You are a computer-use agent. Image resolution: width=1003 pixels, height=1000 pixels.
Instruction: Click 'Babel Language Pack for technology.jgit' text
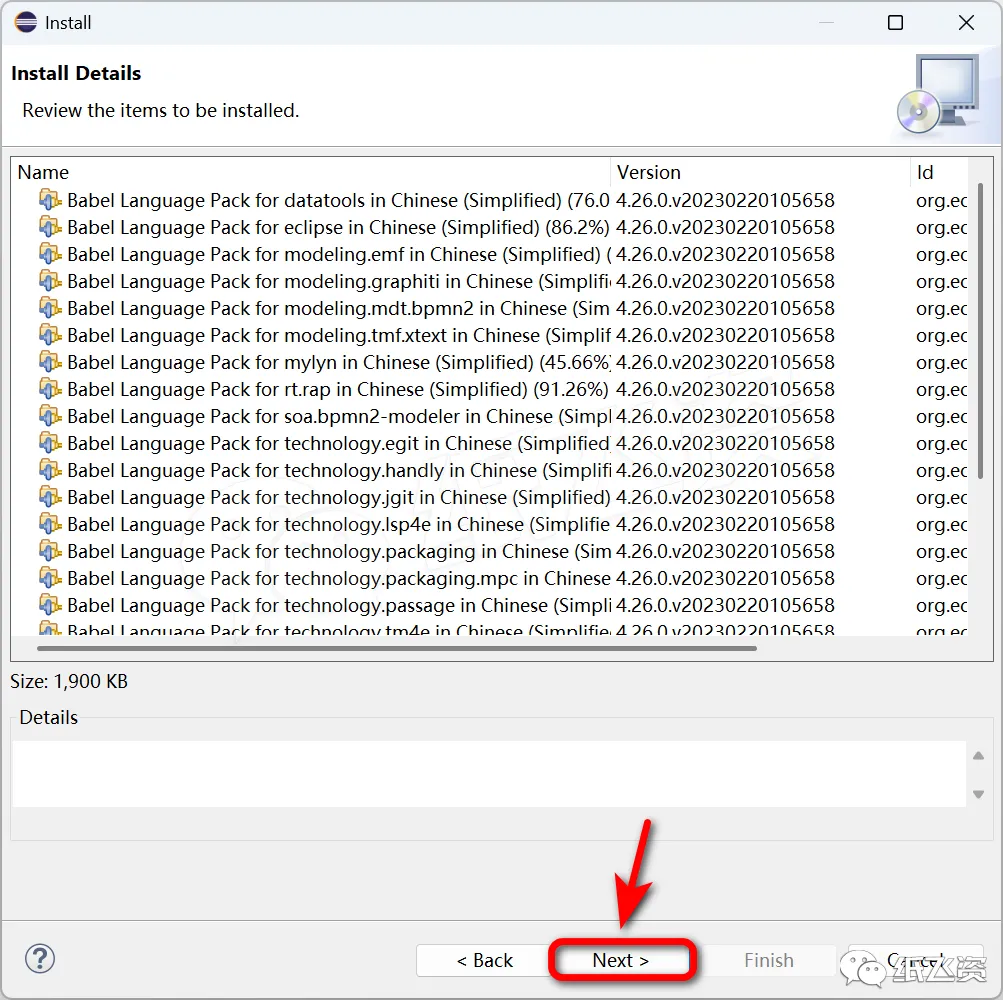point(338,497)
